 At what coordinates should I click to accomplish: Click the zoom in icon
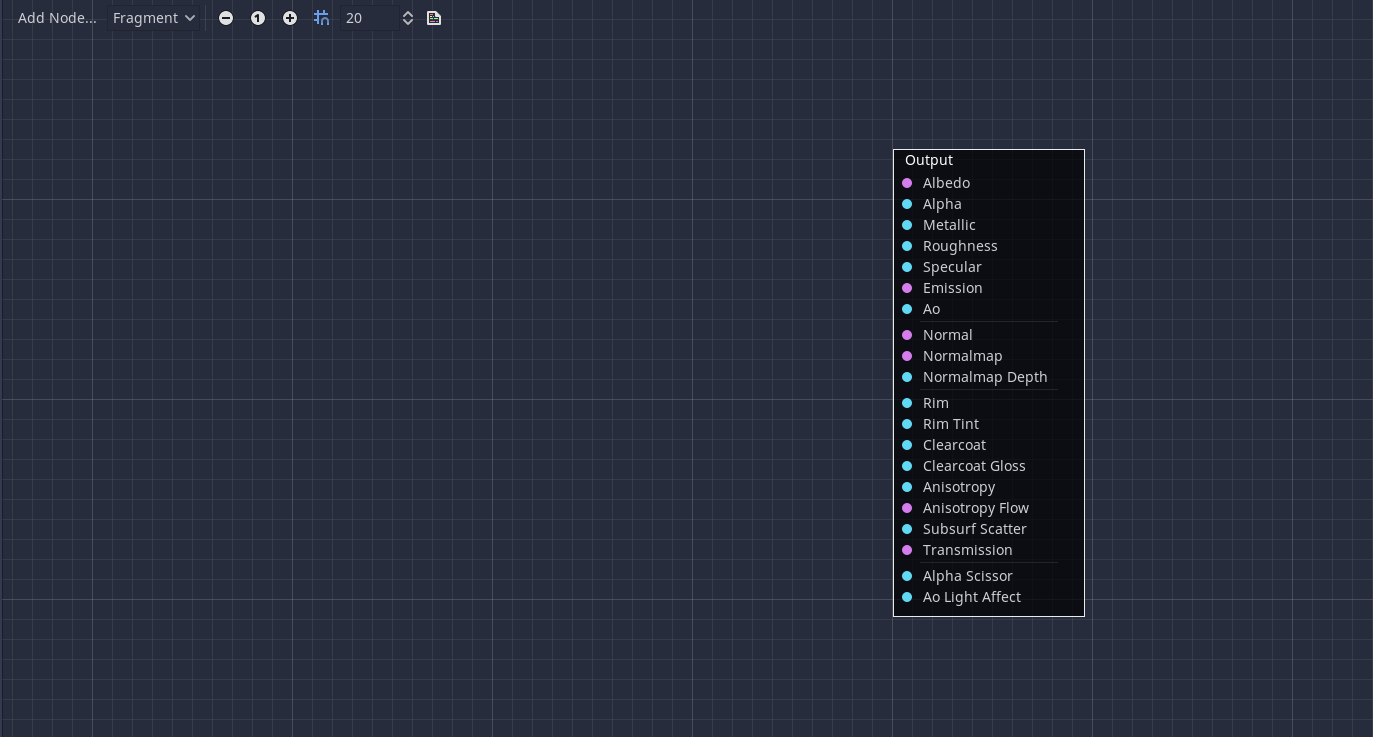pos(290,18)
